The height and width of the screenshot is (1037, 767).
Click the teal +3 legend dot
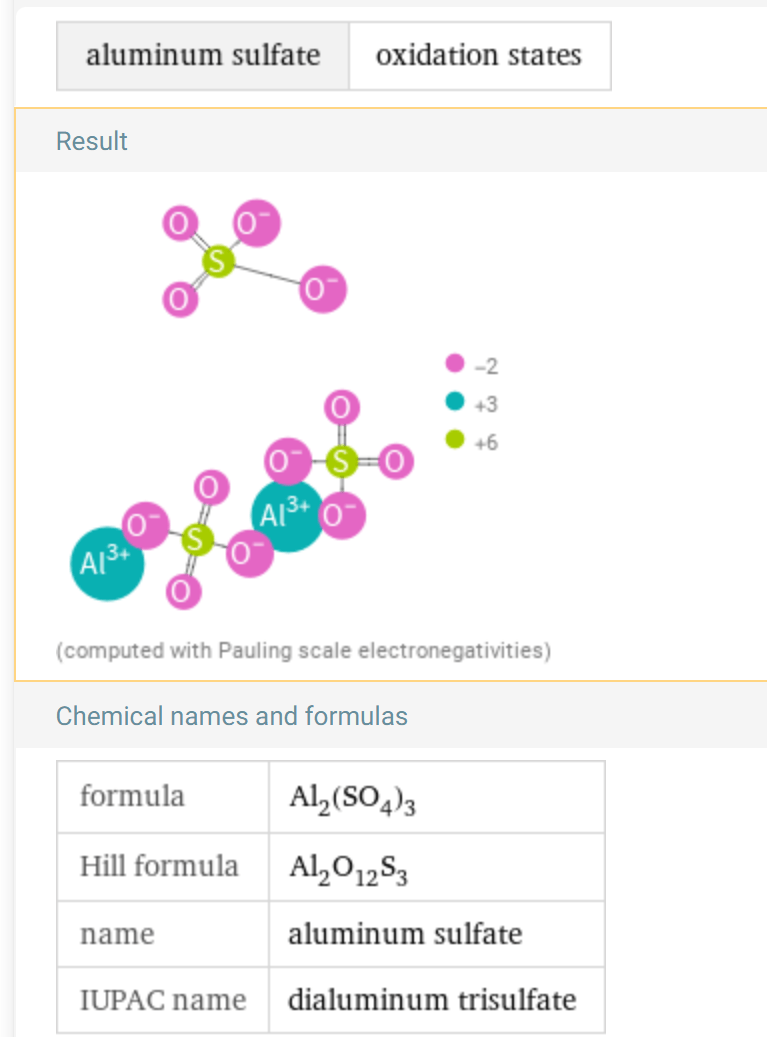coord(455,401)
